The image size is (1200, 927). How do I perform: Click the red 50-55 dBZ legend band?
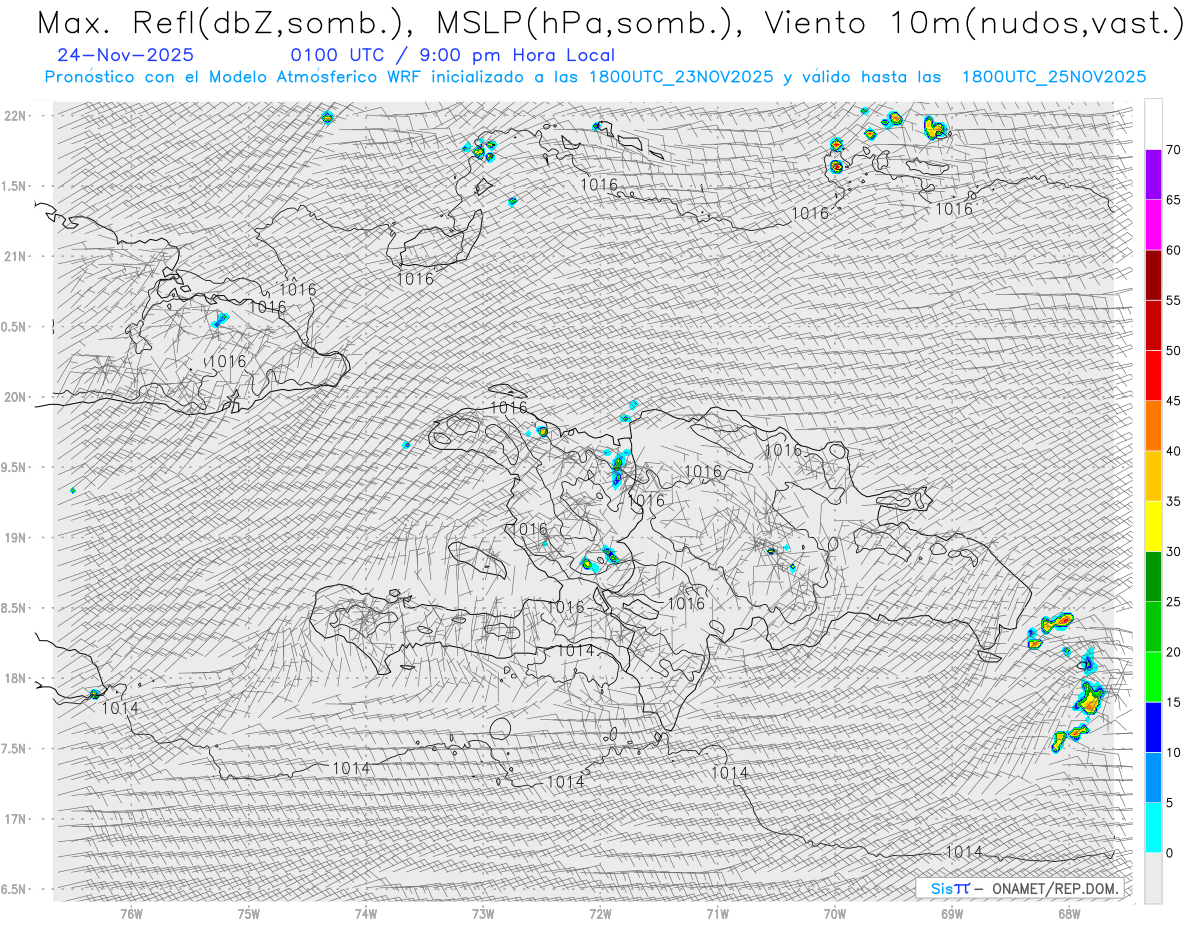pos(1153,325)
